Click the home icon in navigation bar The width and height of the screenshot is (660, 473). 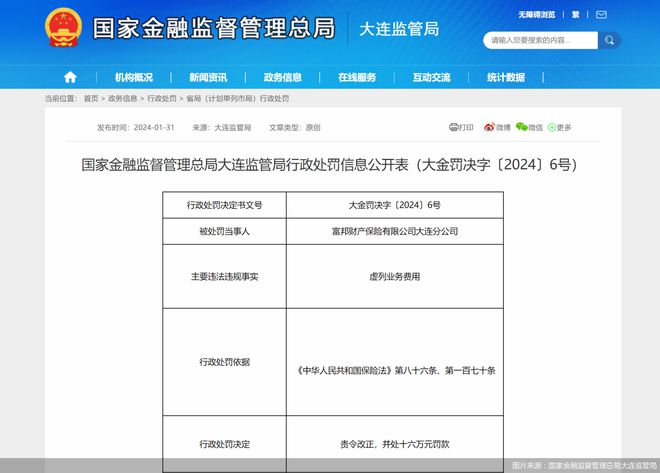coord(70,77)
